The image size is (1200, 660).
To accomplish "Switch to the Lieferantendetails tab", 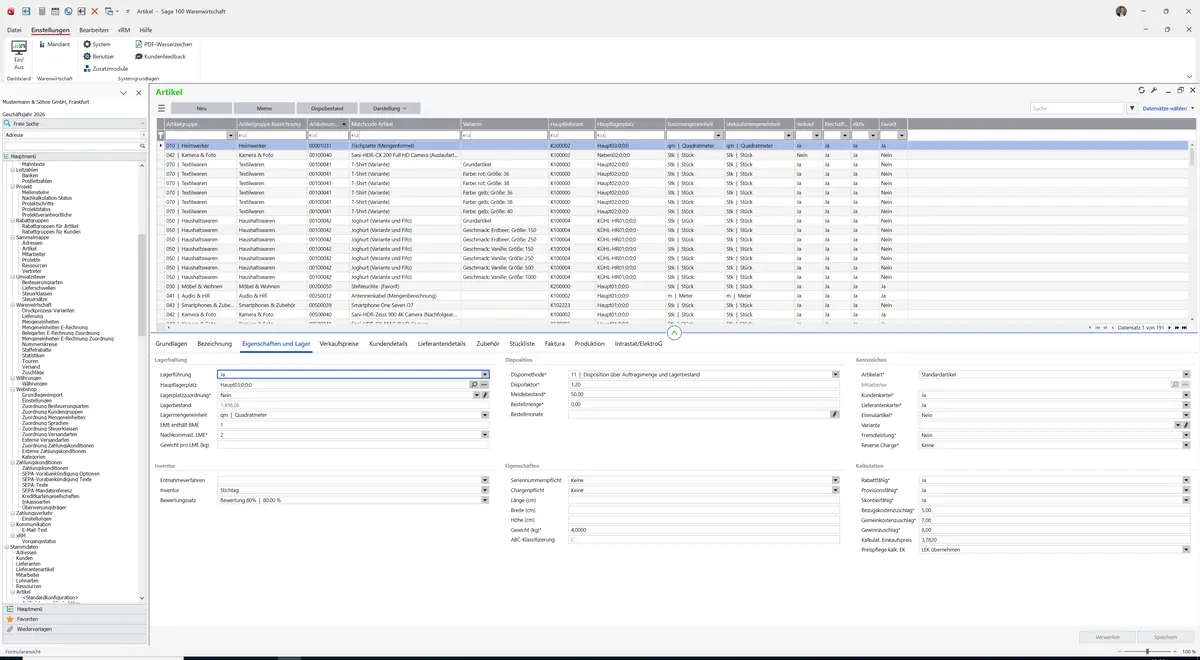I will pyautogui.click(x=442, y=343).
